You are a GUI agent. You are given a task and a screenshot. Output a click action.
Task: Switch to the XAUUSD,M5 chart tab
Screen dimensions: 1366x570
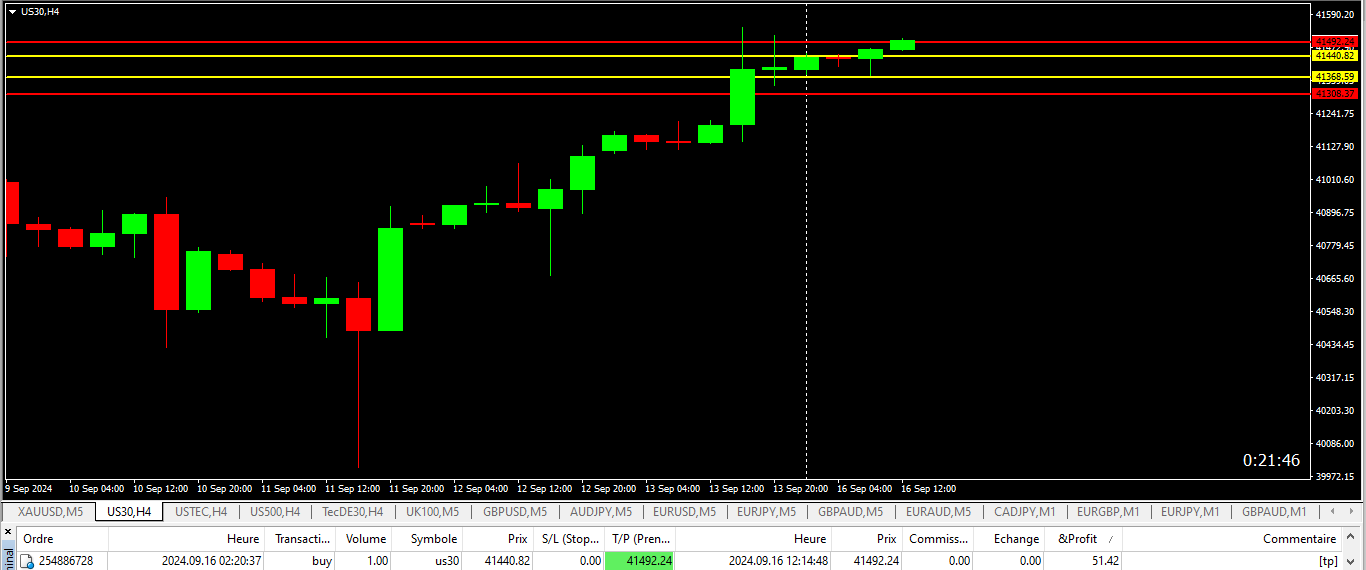50,511
